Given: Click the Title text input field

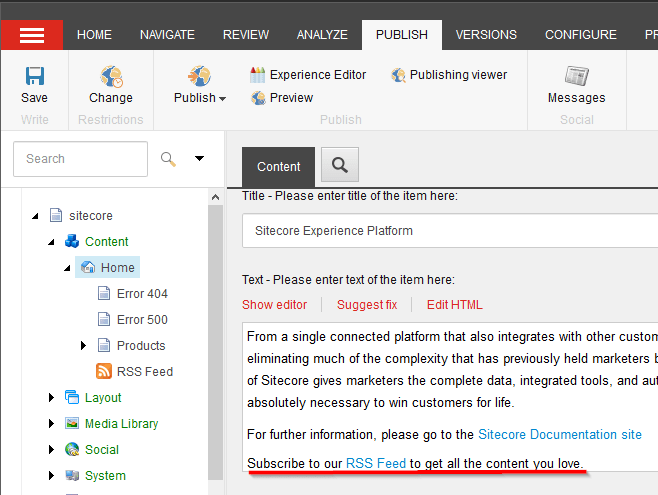Looking at the screenshot, I should pyautogui.click(x=450, y=231).
